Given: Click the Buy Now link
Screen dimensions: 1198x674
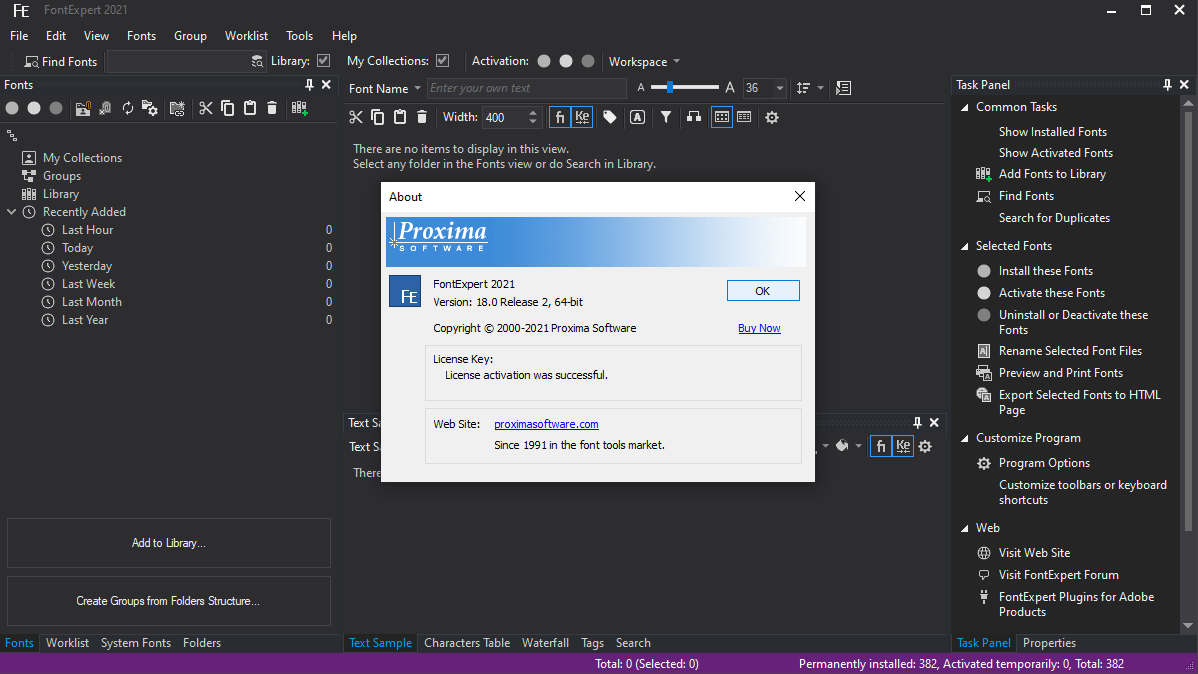Looking at the screenshot, I should click(759, 329).
